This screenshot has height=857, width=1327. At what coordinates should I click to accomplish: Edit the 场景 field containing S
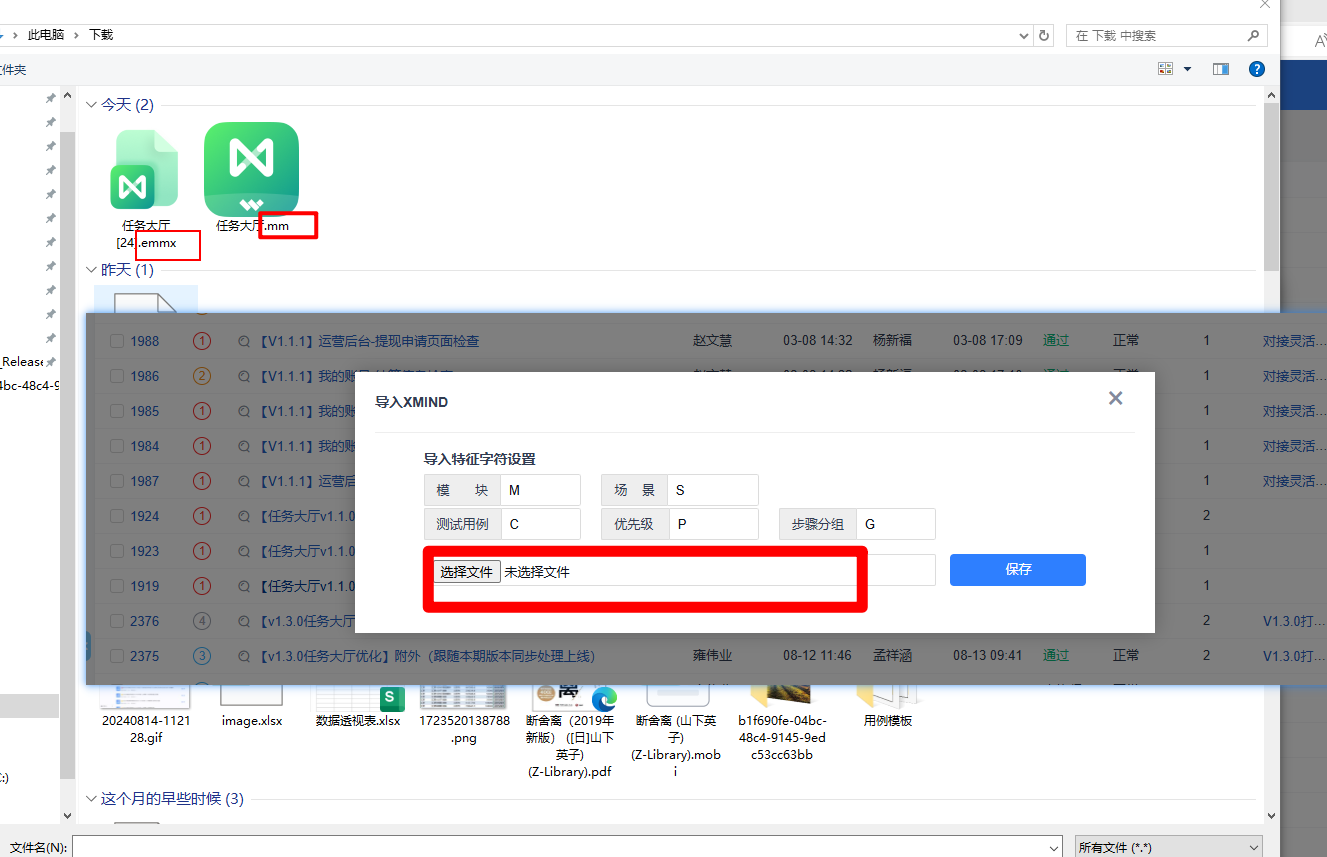click(713, 490)
